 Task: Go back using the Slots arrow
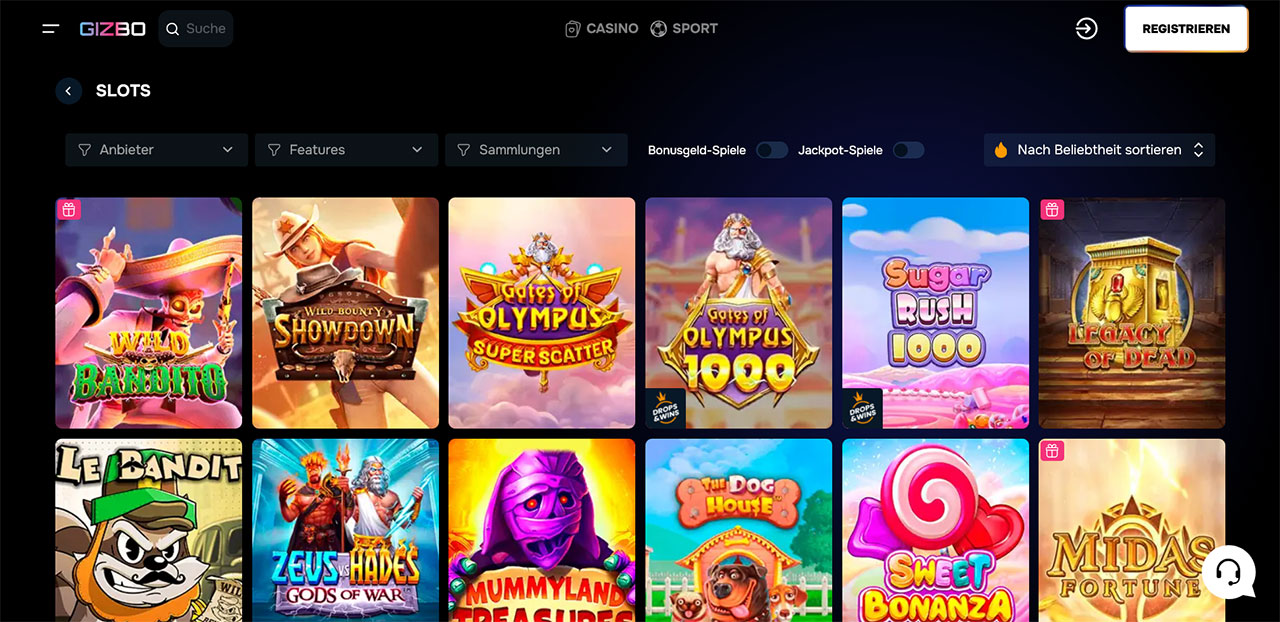click(68, 91)
